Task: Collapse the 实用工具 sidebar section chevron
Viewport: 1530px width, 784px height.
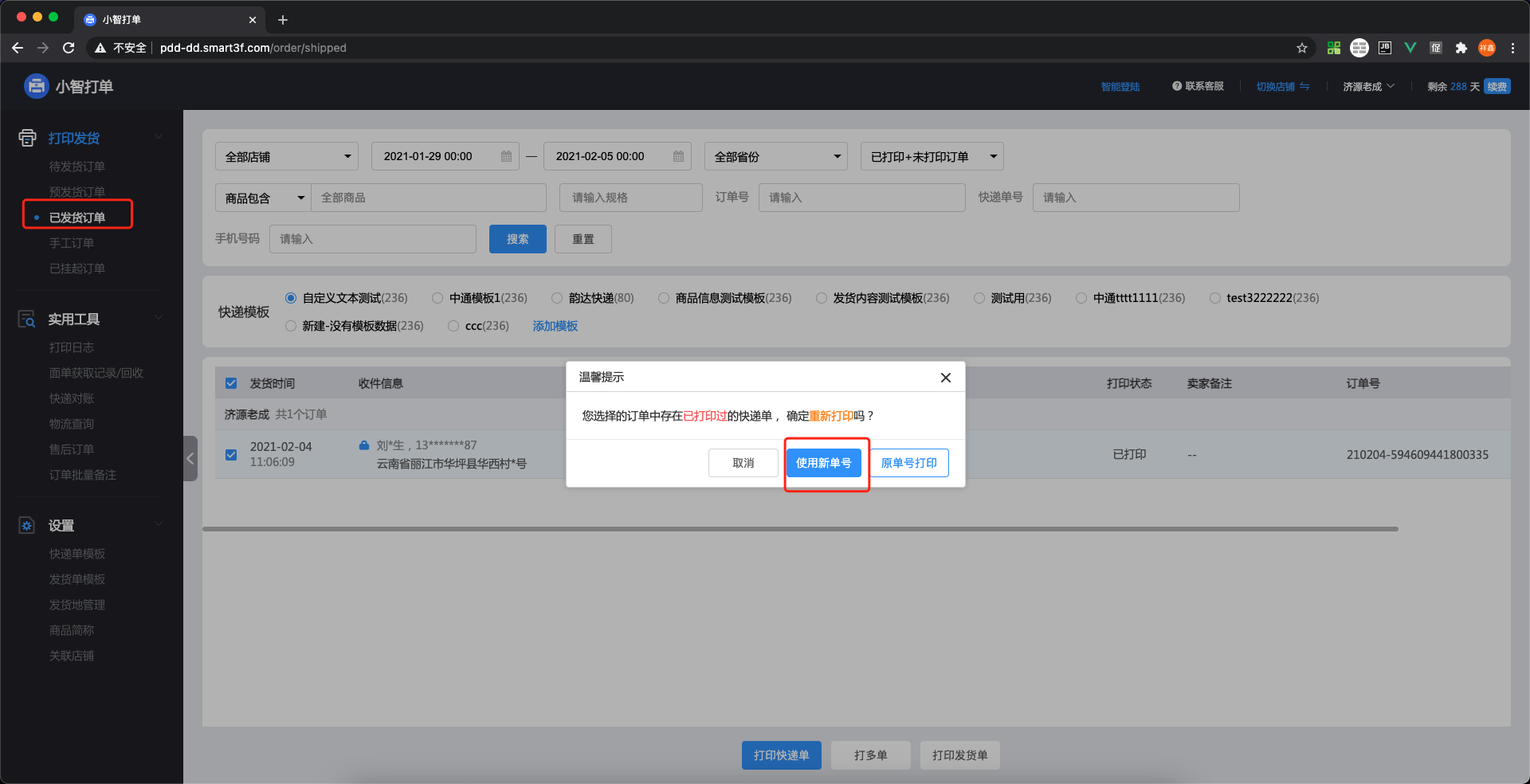Action: 159,318
